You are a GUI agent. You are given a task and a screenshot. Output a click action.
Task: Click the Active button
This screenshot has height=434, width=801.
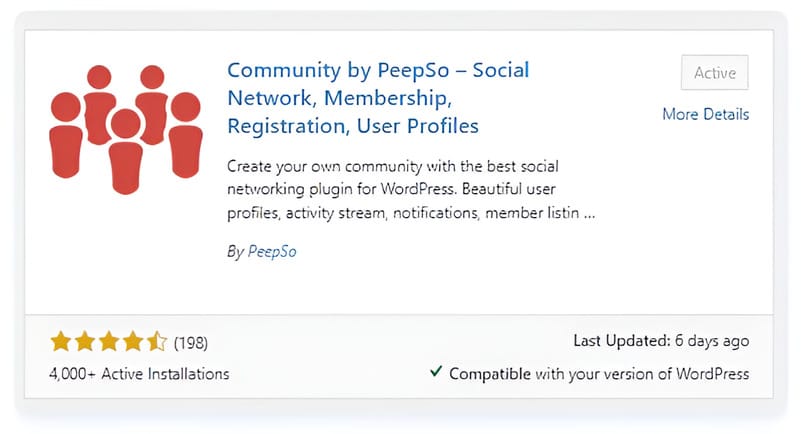[x=715, y=73]
